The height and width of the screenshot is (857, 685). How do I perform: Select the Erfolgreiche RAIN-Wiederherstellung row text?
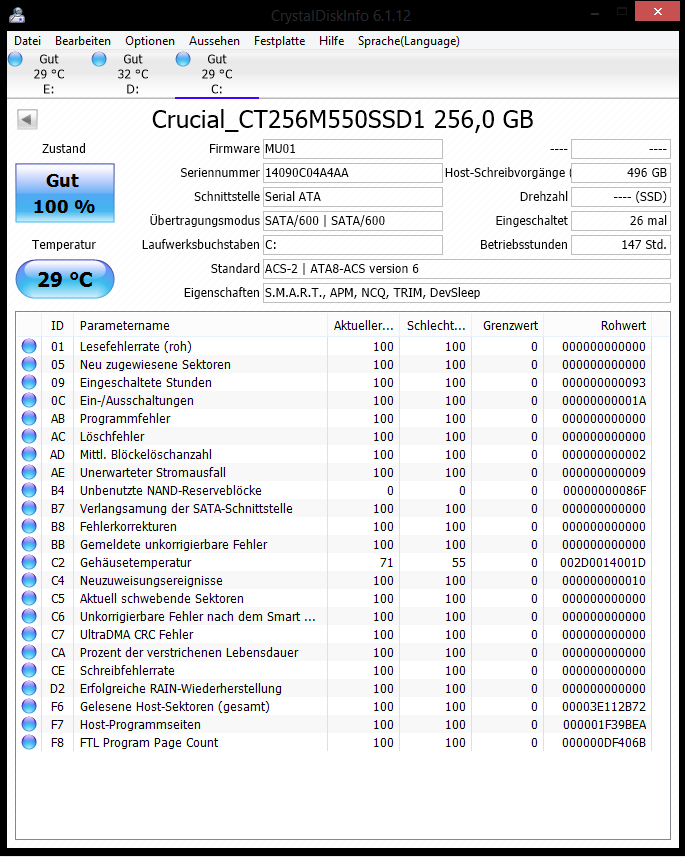181,689
